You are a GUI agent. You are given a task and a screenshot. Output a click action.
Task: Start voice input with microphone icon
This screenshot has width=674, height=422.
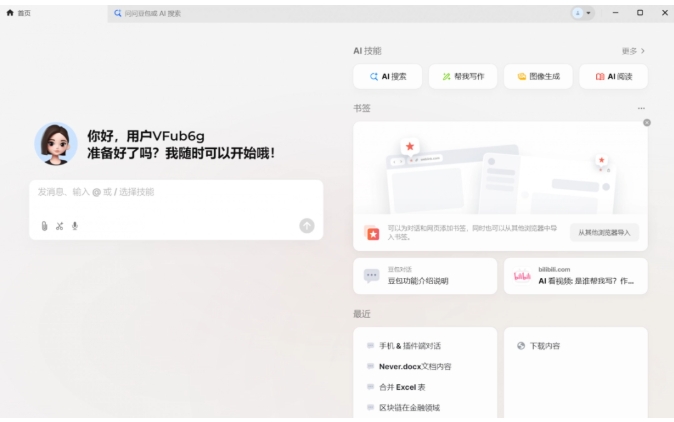point(75,226)
